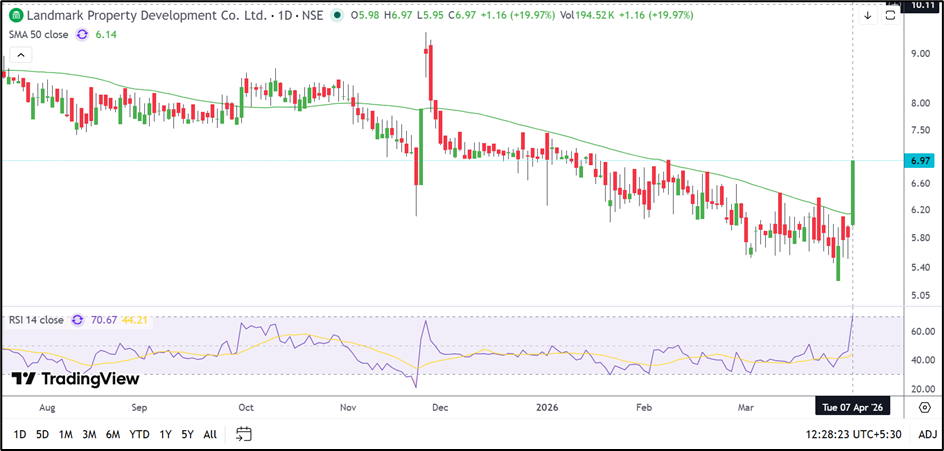Screen dimensions: 944x451
Task: Click the RSI 14 close indicator label
Action: [x=35, y=320]
